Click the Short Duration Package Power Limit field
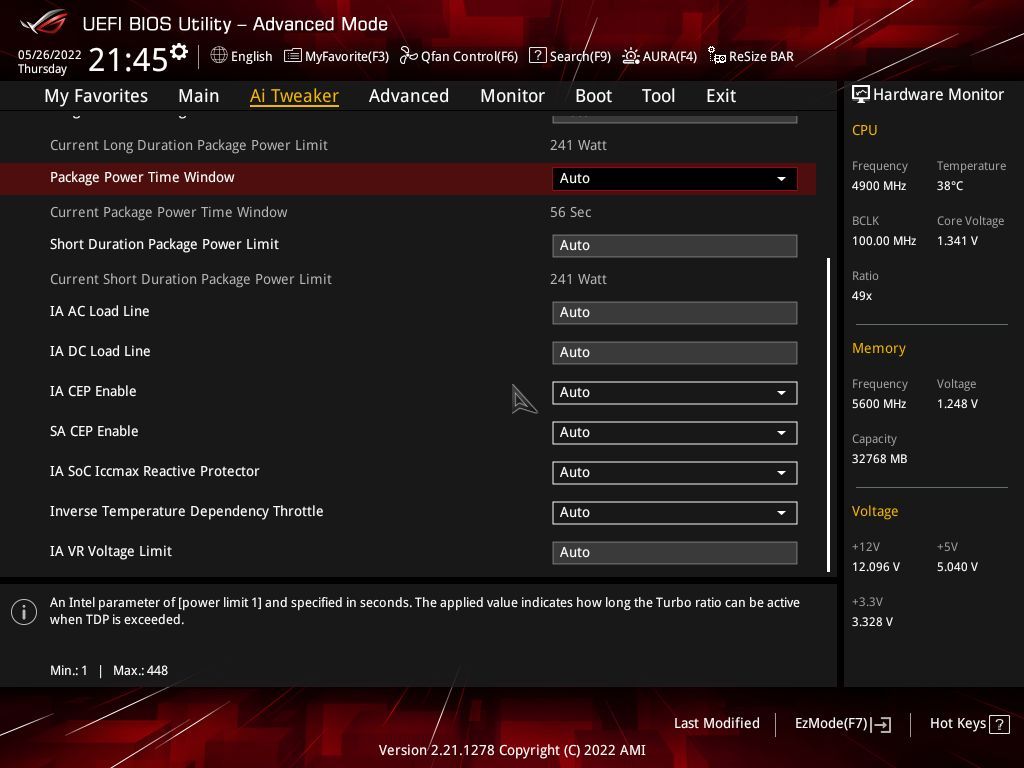 [675, 246]
